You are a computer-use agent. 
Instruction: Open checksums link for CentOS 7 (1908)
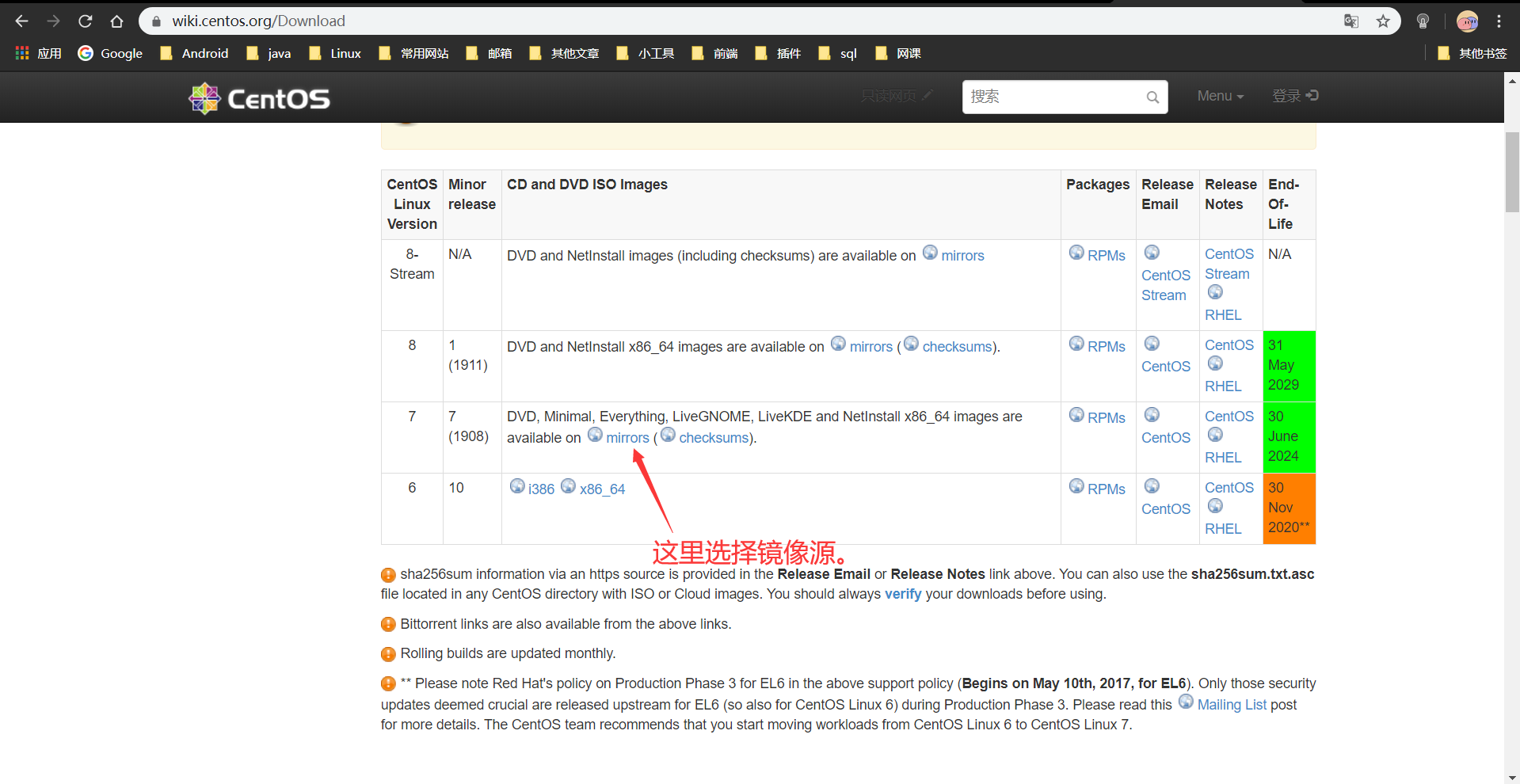[x=714, y=438]
